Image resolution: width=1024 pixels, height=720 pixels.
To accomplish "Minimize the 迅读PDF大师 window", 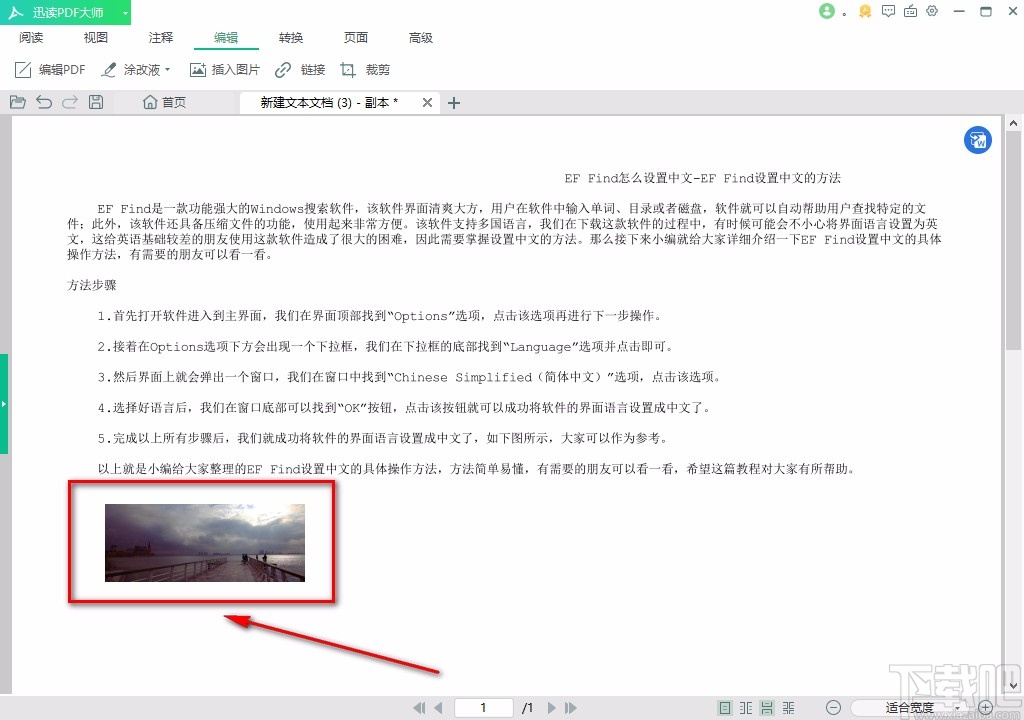I will [959, 11].
